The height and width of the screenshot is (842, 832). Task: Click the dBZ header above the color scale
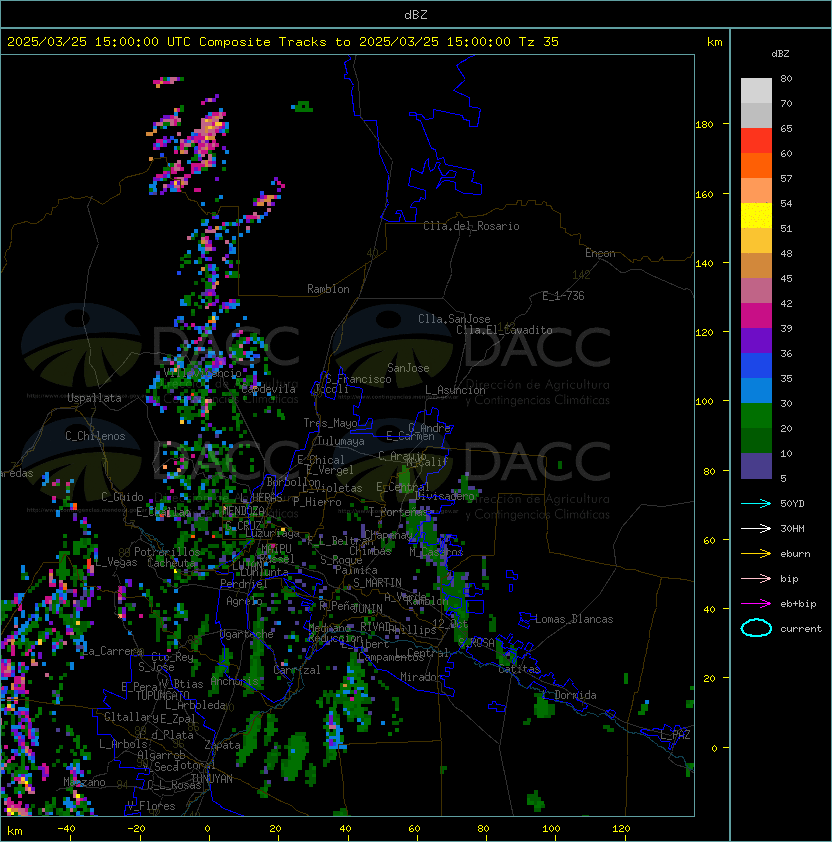[780, 54]
